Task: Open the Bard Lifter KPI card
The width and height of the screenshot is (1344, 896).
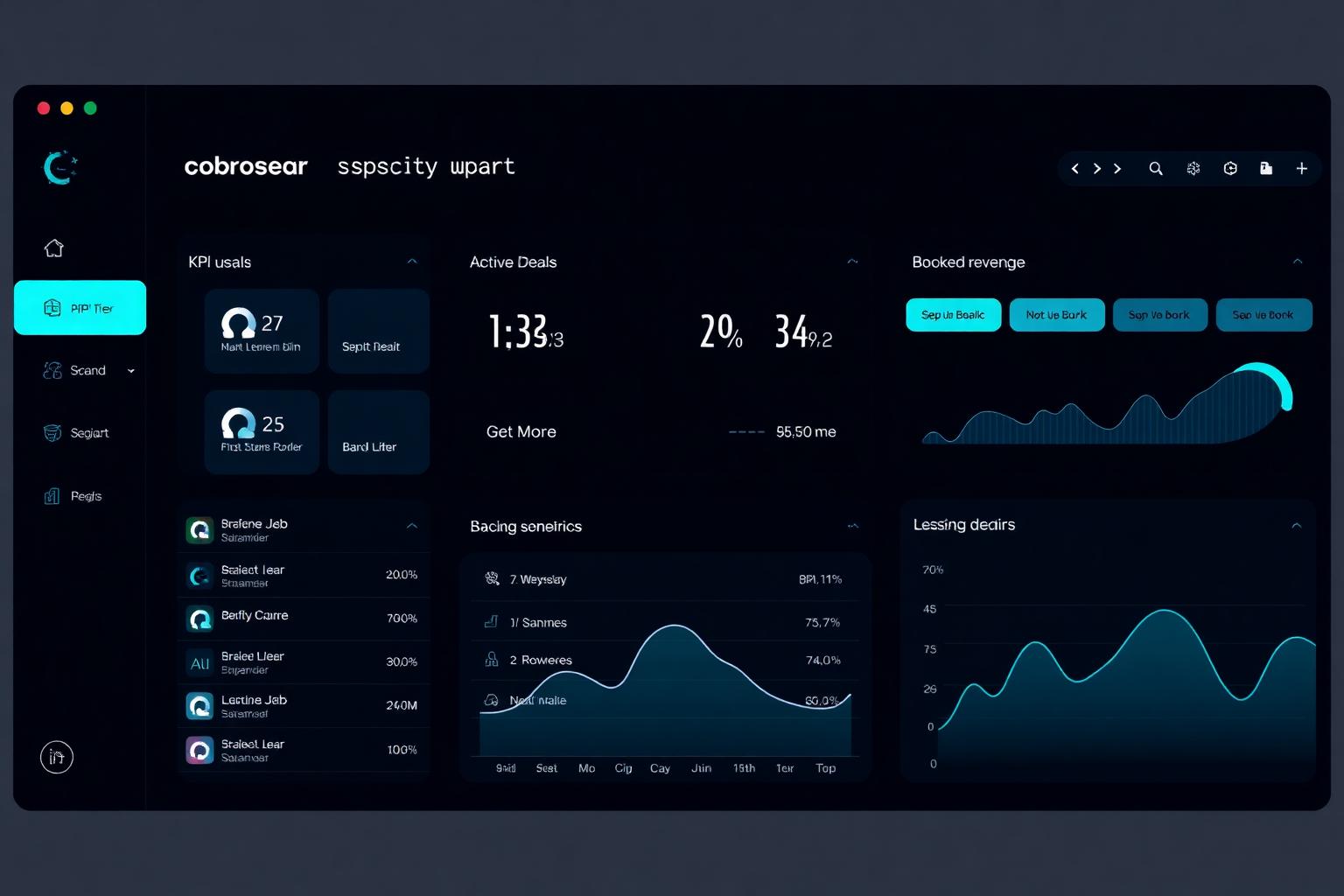Action: pos(379,432)
